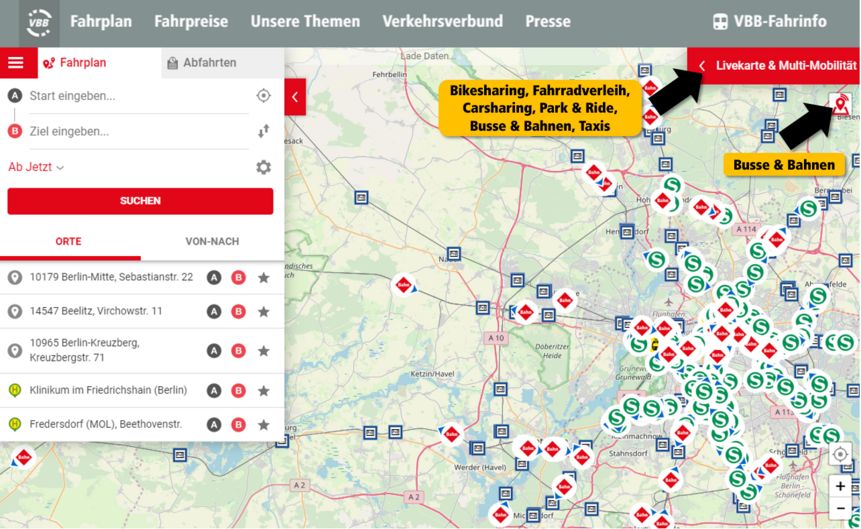
Task: Click the red SUCHEN button
Action: coord(140,201)
